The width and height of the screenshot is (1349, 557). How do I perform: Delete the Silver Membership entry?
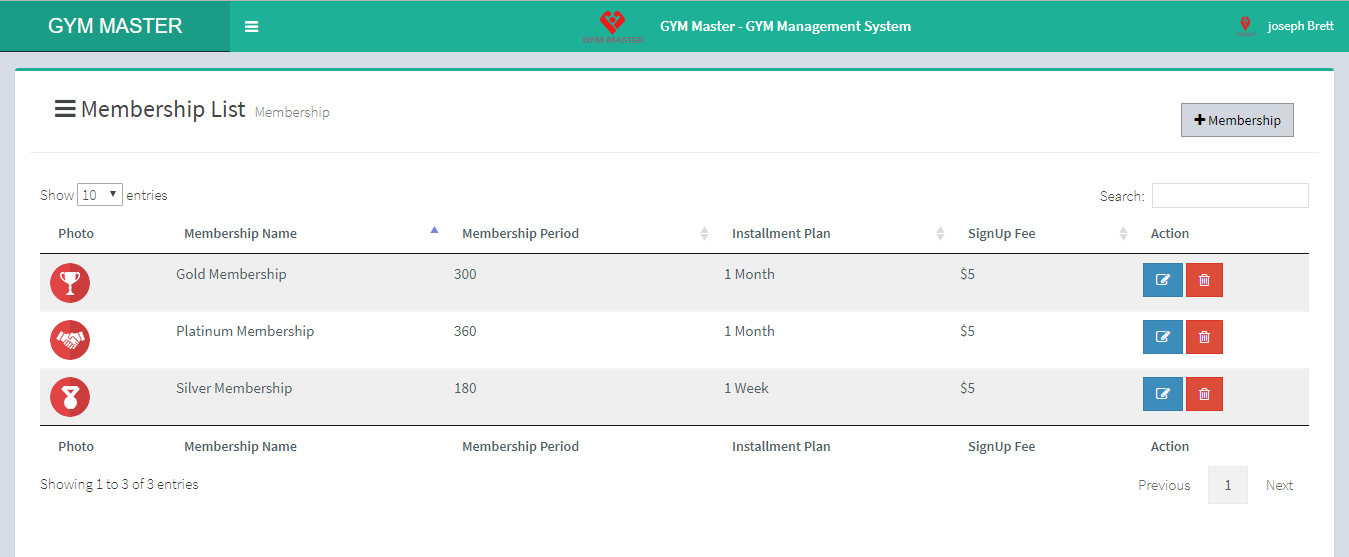click(x=1204, y=395)
